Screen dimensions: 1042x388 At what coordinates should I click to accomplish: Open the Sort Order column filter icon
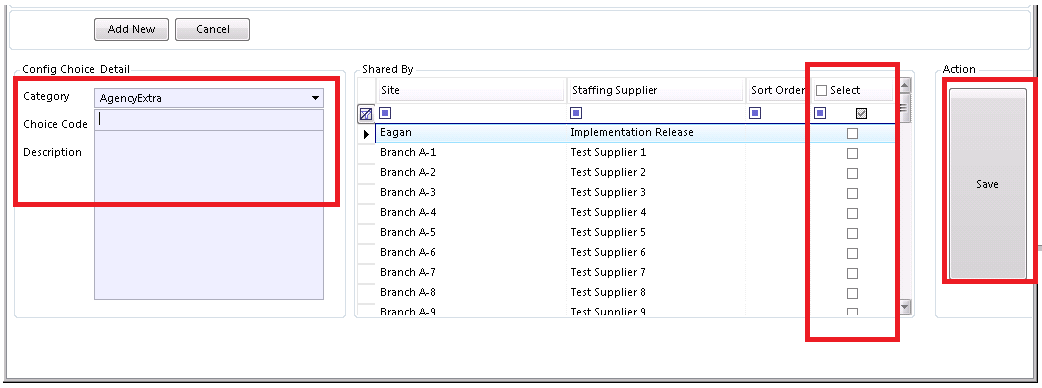click(755, 113)
